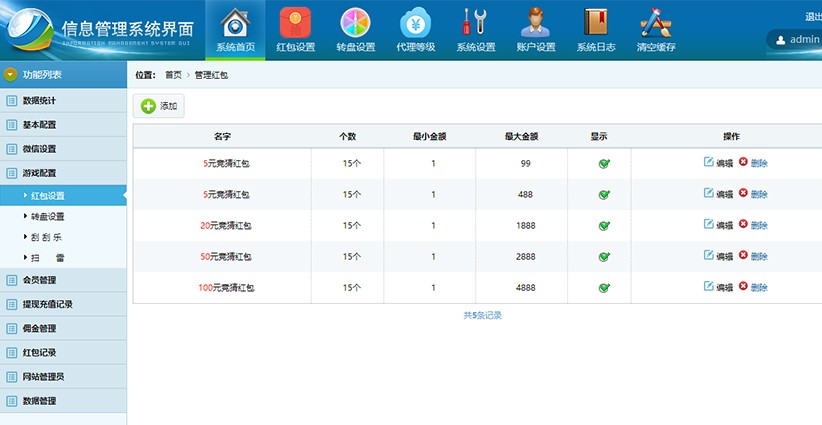Open 红包设置 red envelope icon
Screen dimensions: 822x425
click(296, 24)
